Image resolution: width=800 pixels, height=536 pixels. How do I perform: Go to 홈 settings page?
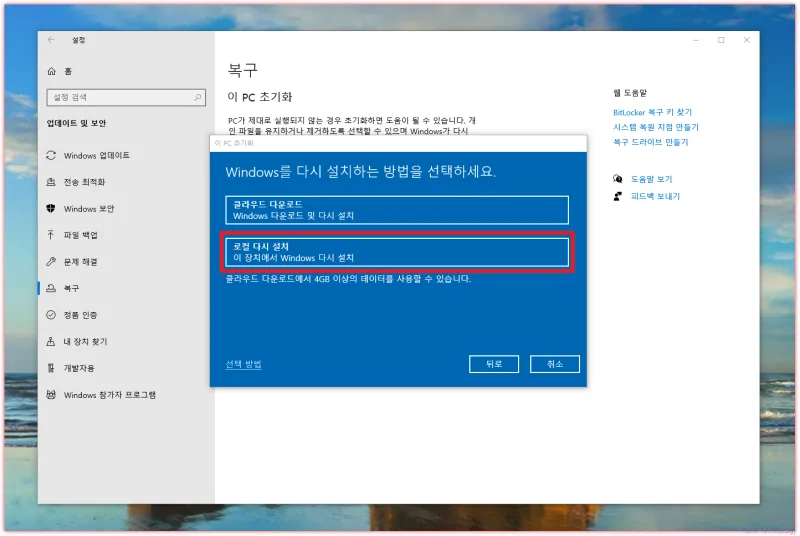click(x=68, y=71)
